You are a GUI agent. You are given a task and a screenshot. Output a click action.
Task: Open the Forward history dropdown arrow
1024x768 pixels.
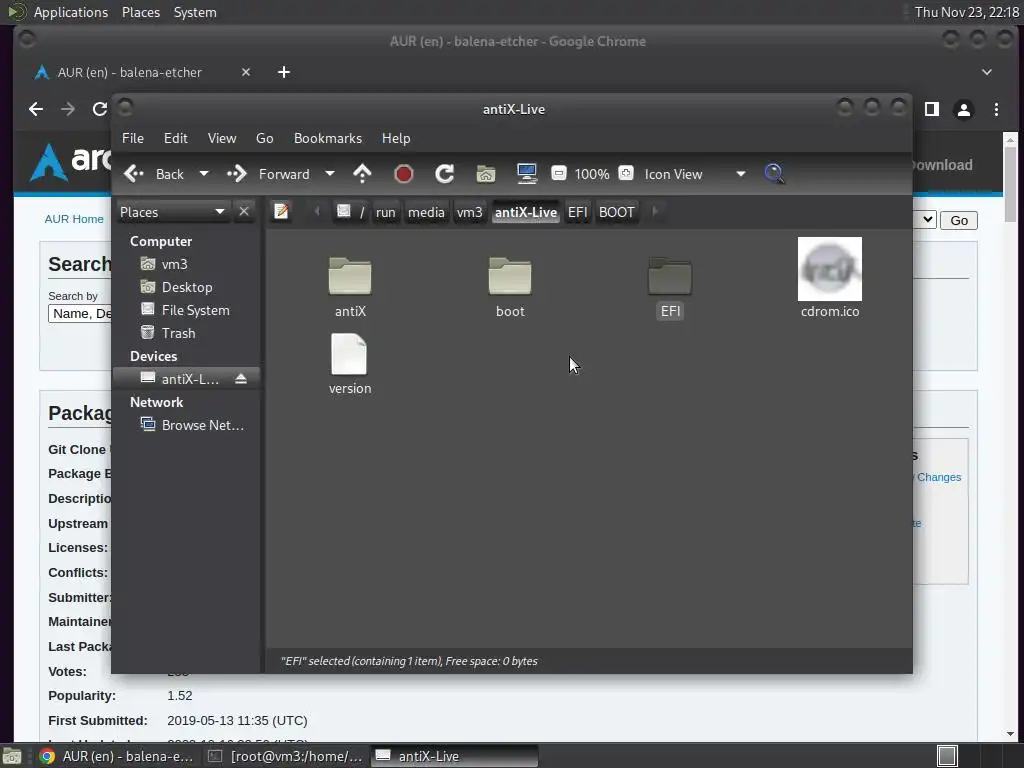coord(330,174)
